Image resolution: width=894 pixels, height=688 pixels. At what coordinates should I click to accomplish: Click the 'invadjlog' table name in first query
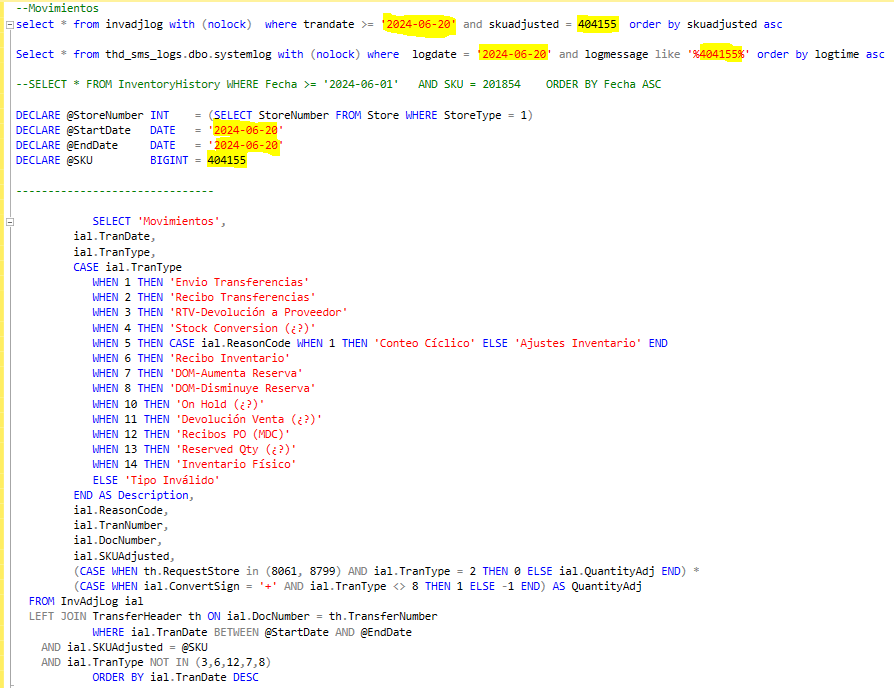134,25
